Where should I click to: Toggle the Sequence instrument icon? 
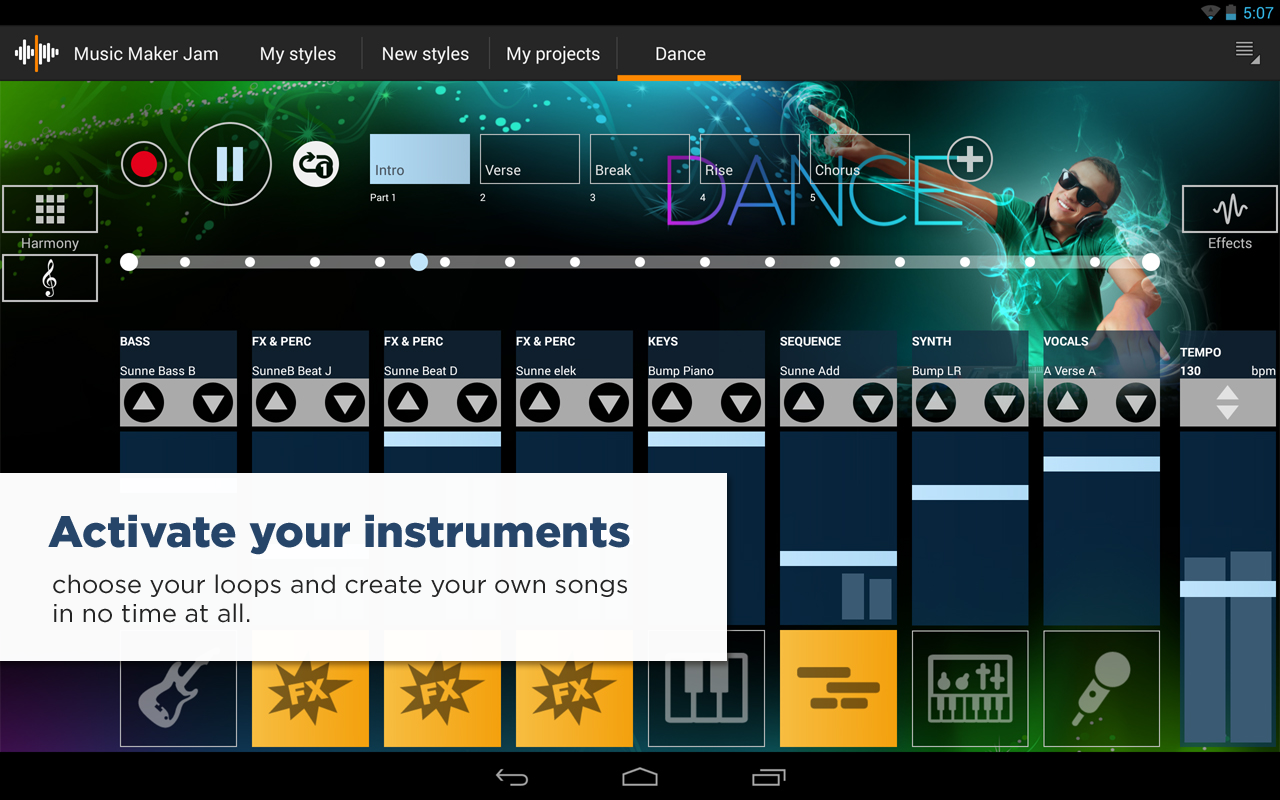point(838,689)
